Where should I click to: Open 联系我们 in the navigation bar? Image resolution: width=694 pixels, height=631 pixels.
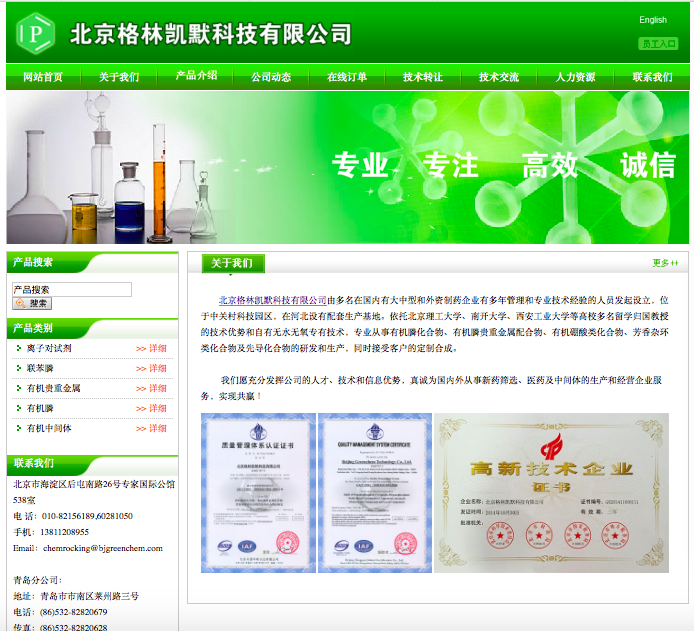coord(652,77)
